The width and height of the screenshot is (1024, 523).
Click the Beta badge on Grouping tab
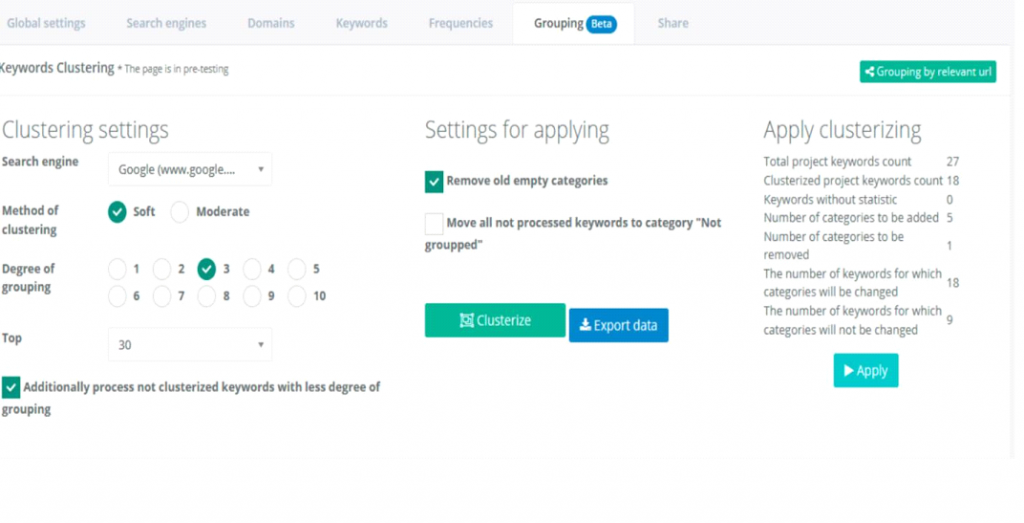(x=601, y=24)
